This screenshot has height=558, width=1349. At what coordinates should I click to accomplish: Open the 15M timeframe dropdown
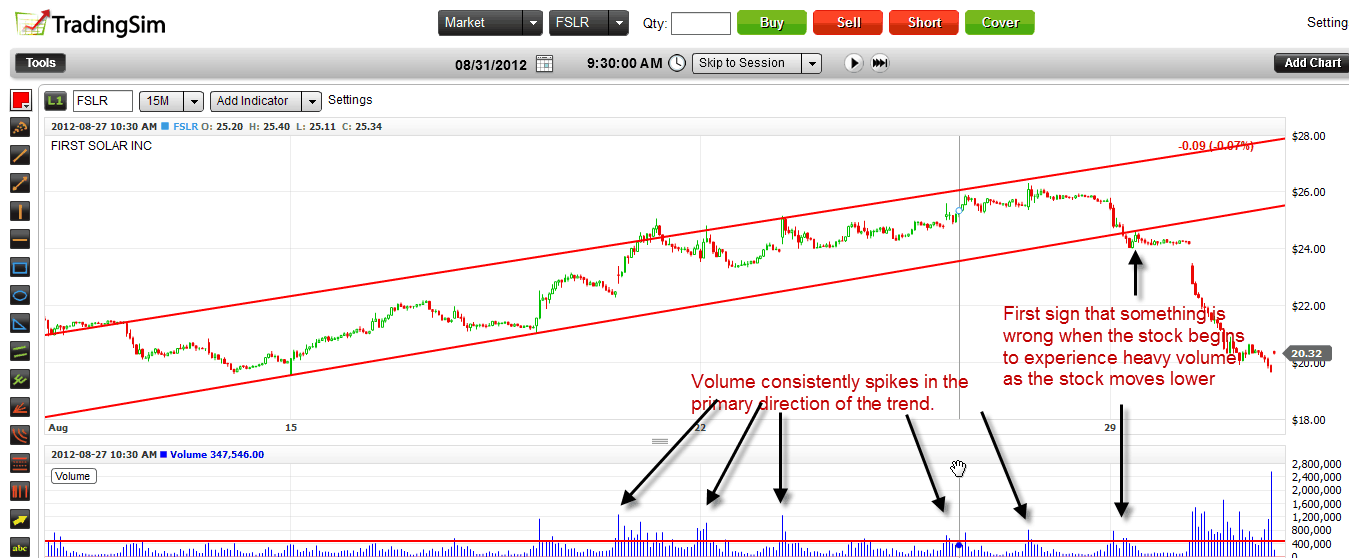click(194, 101)
